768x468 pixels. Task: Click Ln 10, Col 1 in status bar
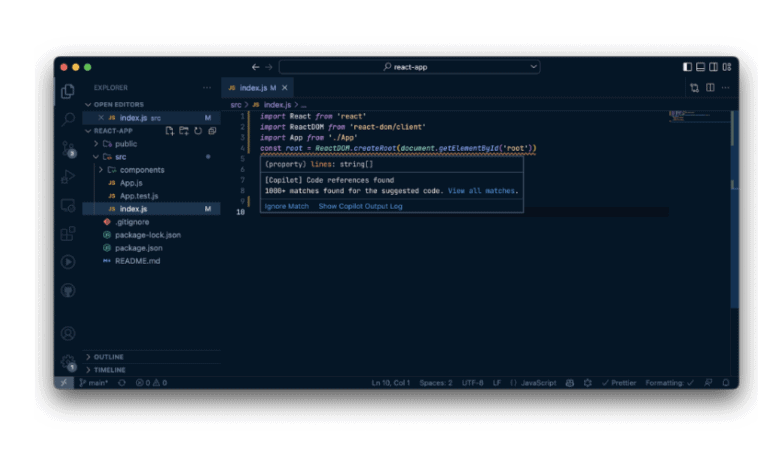point(390,383)
